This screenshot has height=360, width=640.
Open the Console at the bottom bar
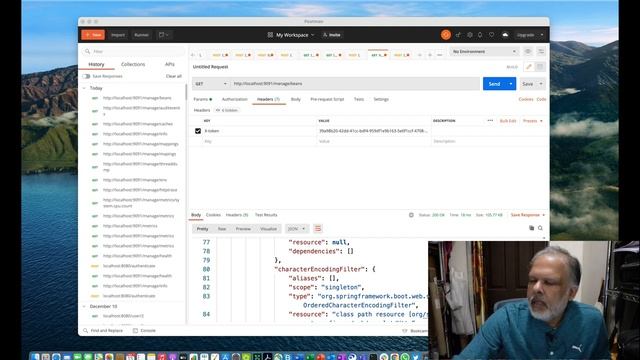pos(144,331)
